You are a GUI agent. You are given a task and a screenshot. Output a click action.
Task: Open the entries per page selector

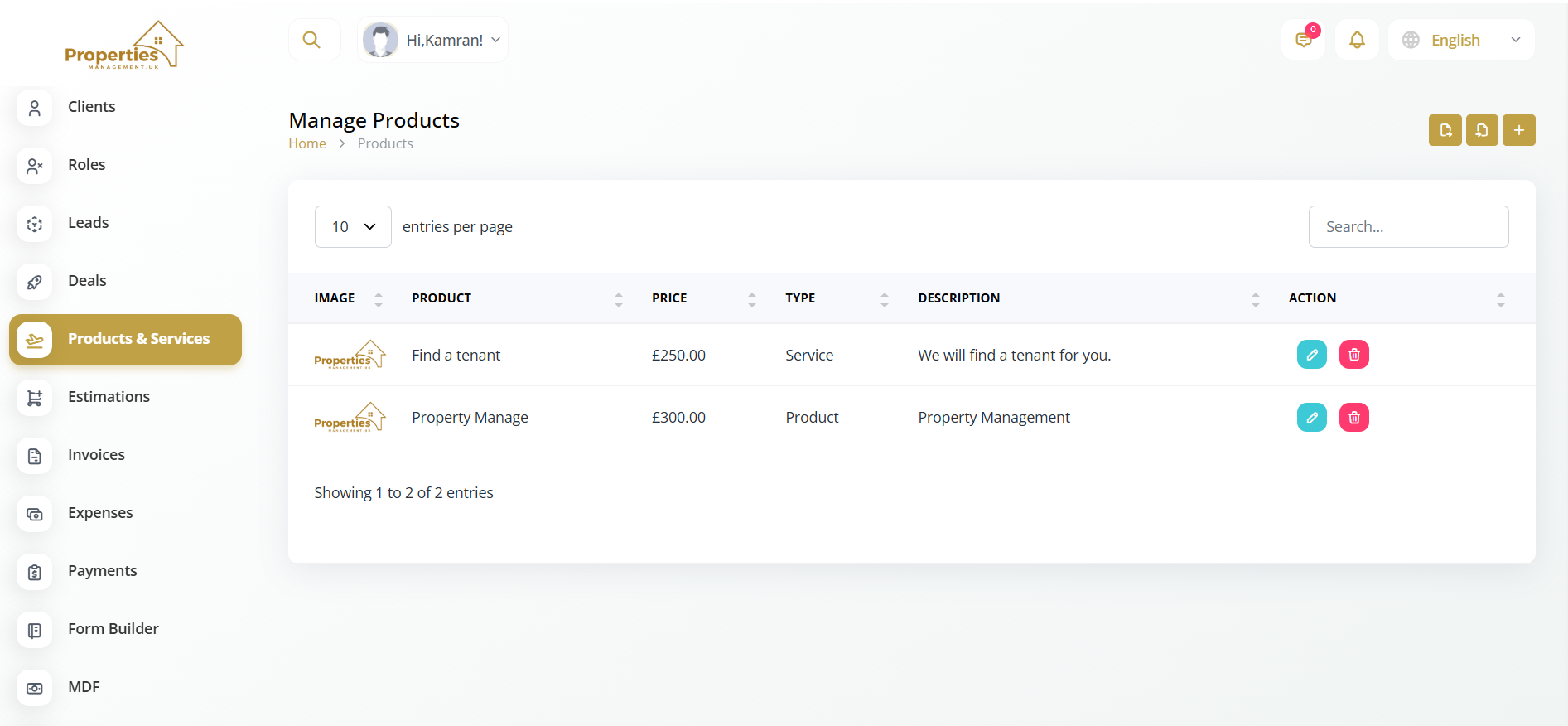(353, 227)
